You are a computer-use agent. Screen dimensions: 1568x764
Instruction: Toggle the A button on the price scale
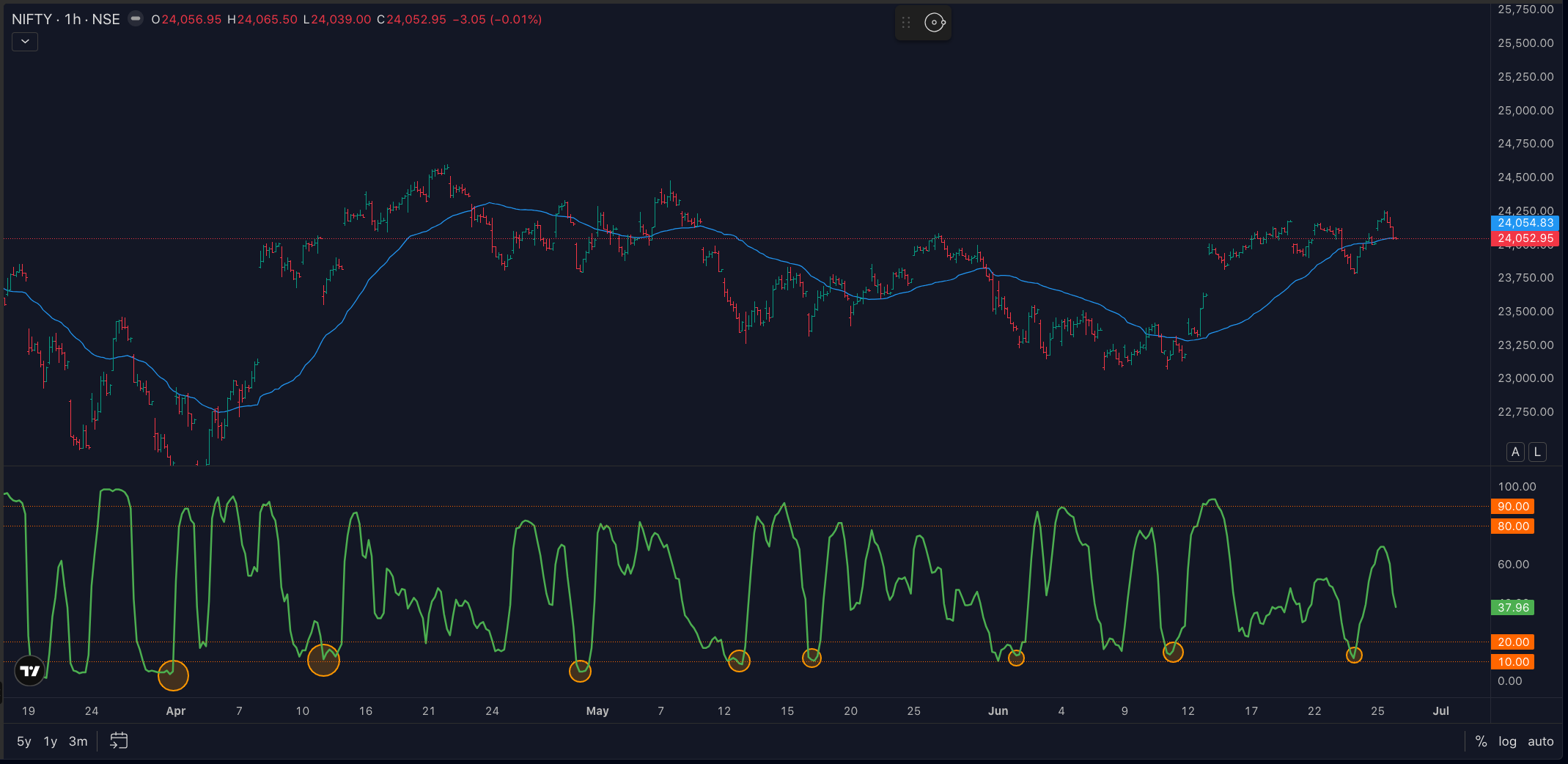(1515, 452)
